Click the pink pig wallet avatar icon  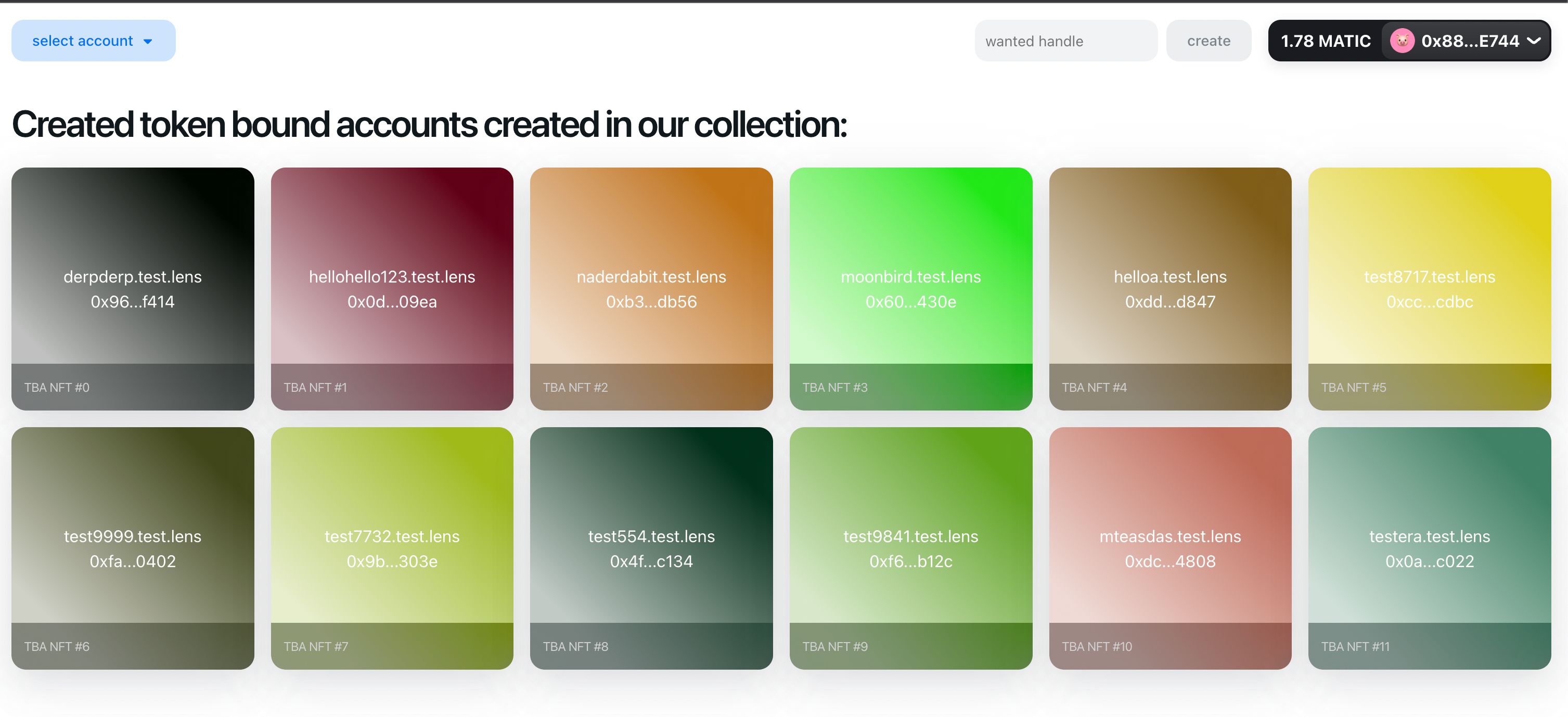tap(1402, 41)
